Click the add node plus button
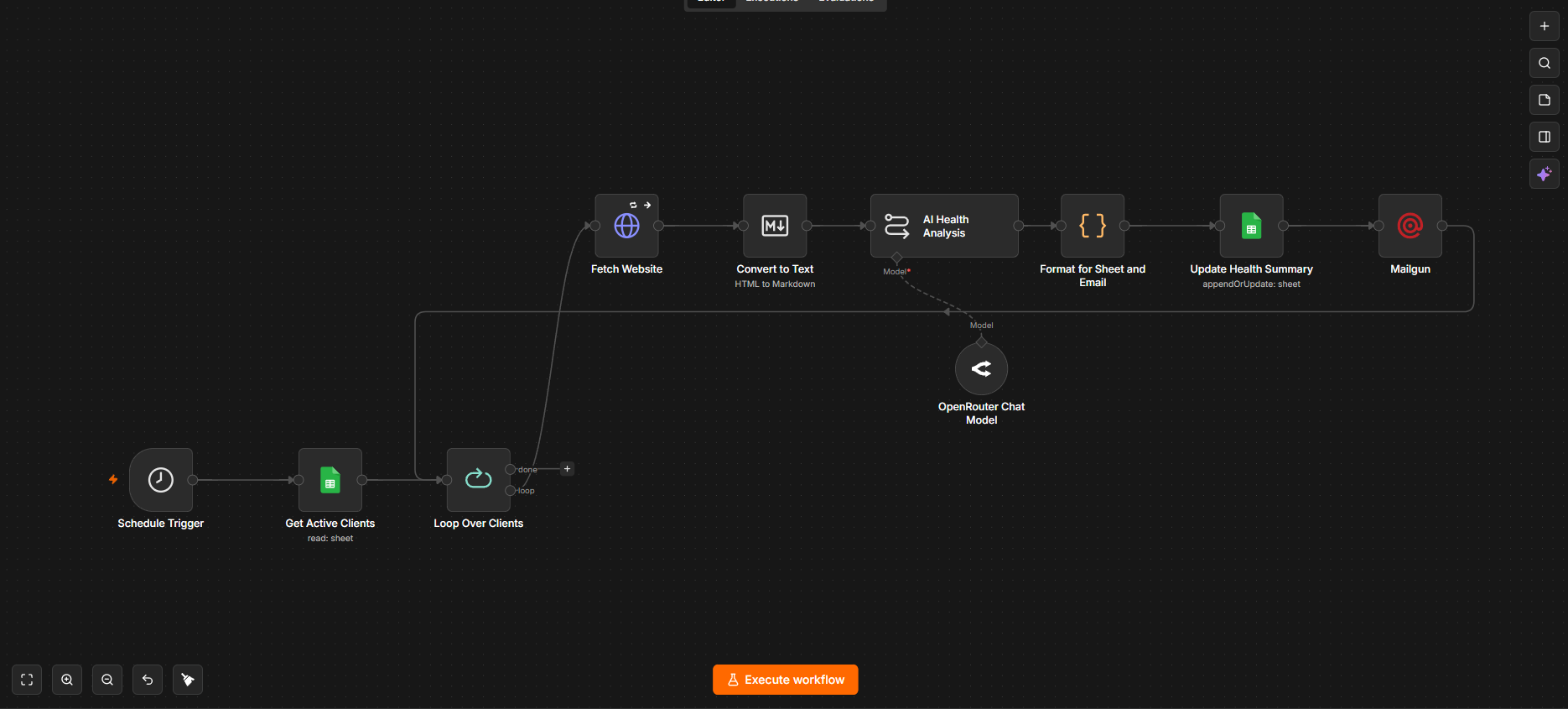This screenshot has width=1568, height=709. 1545,26
